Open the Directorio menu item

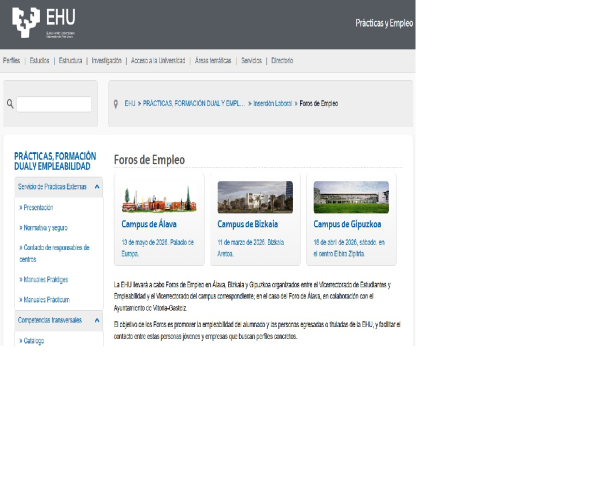point(282,61)
